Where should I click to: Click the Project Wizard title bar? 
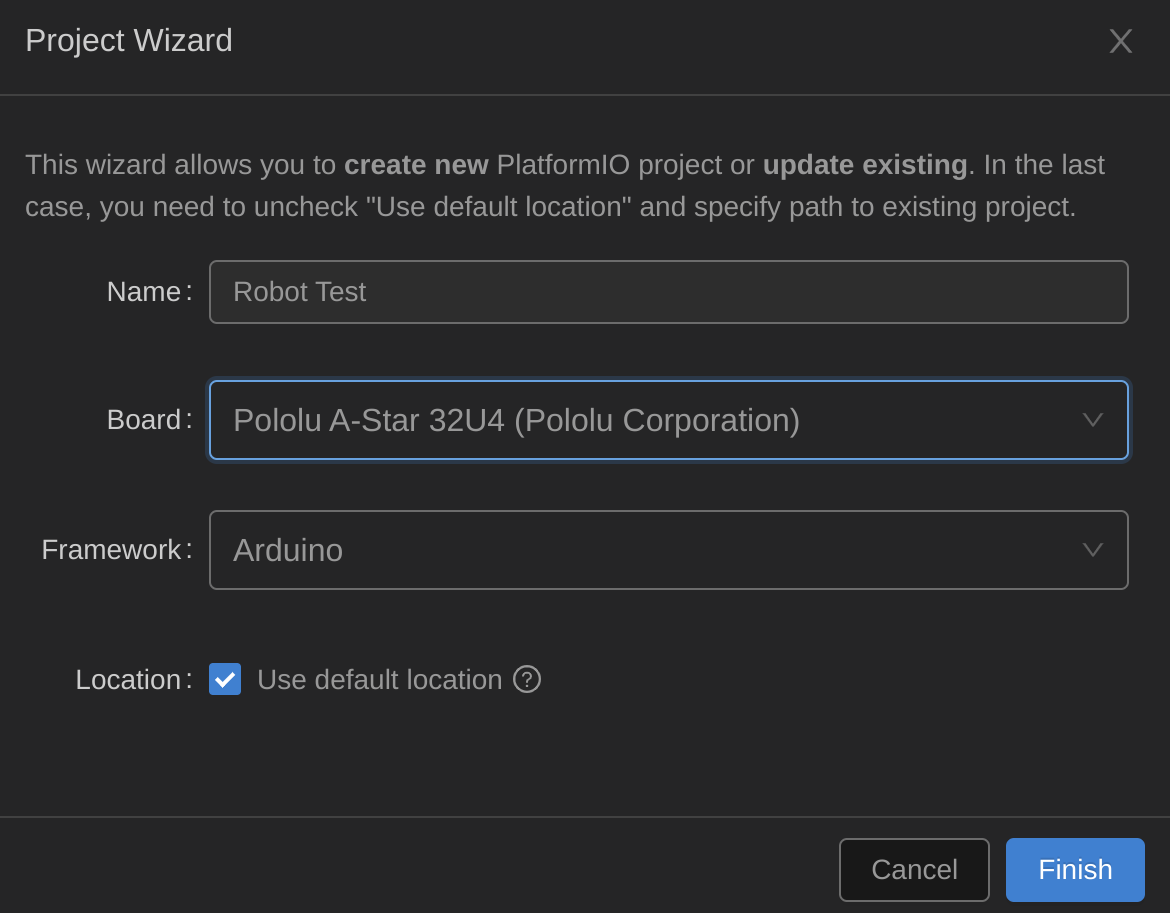coord(128,41)
